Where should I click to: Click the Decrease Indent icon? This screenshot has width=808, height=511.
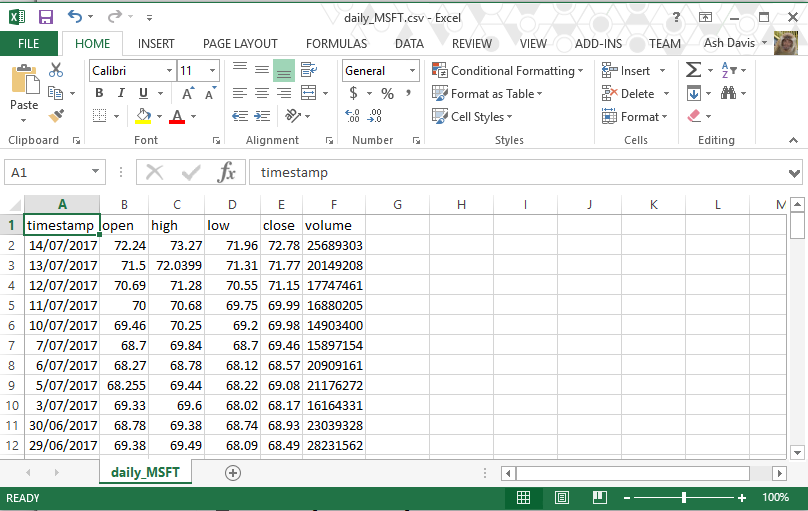(x=240, y=116)
